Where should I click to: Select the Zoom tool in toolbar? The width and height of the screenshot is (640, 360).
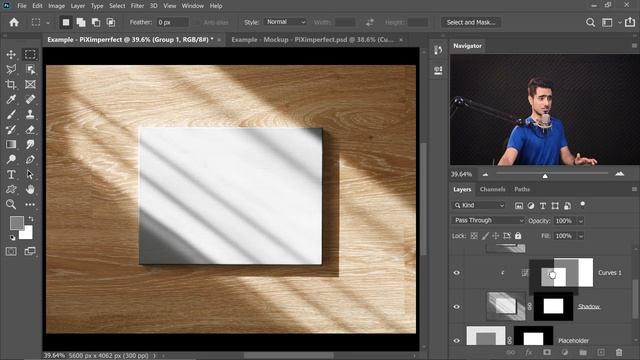[x=11, y=204]
